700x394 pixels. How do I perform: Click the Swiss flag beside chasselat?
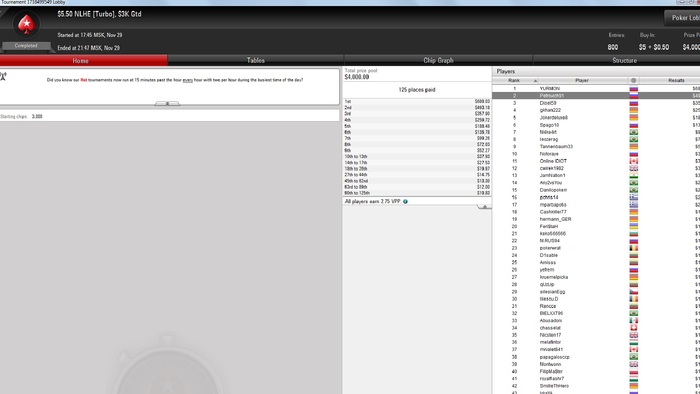point(633,328)
